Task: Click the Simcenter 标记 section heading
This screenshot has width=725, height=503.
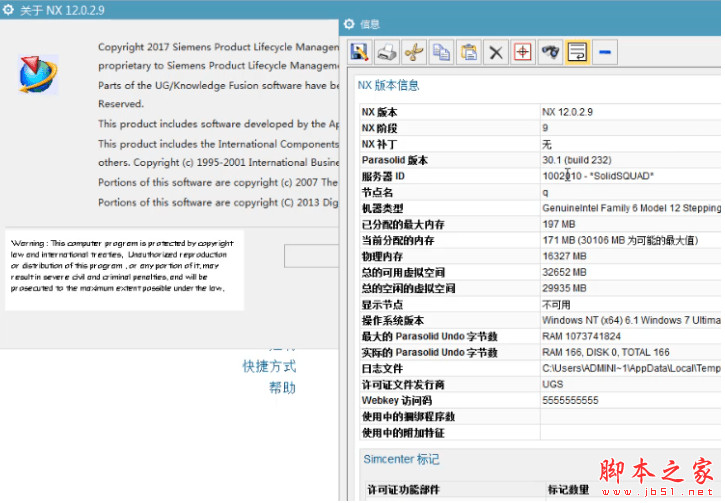Action: coord(403,459)
